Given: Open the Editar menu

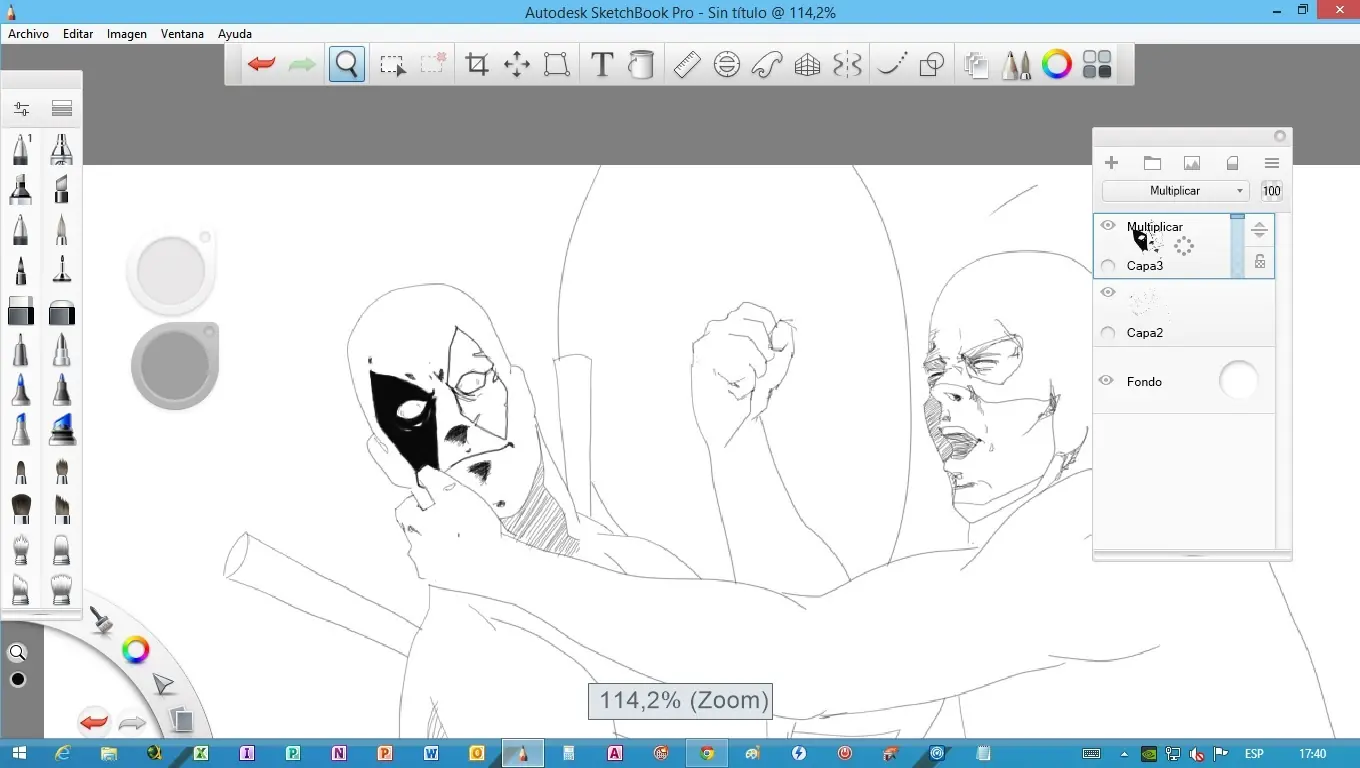Looking at the screenshot, I should tap(78, 34).
